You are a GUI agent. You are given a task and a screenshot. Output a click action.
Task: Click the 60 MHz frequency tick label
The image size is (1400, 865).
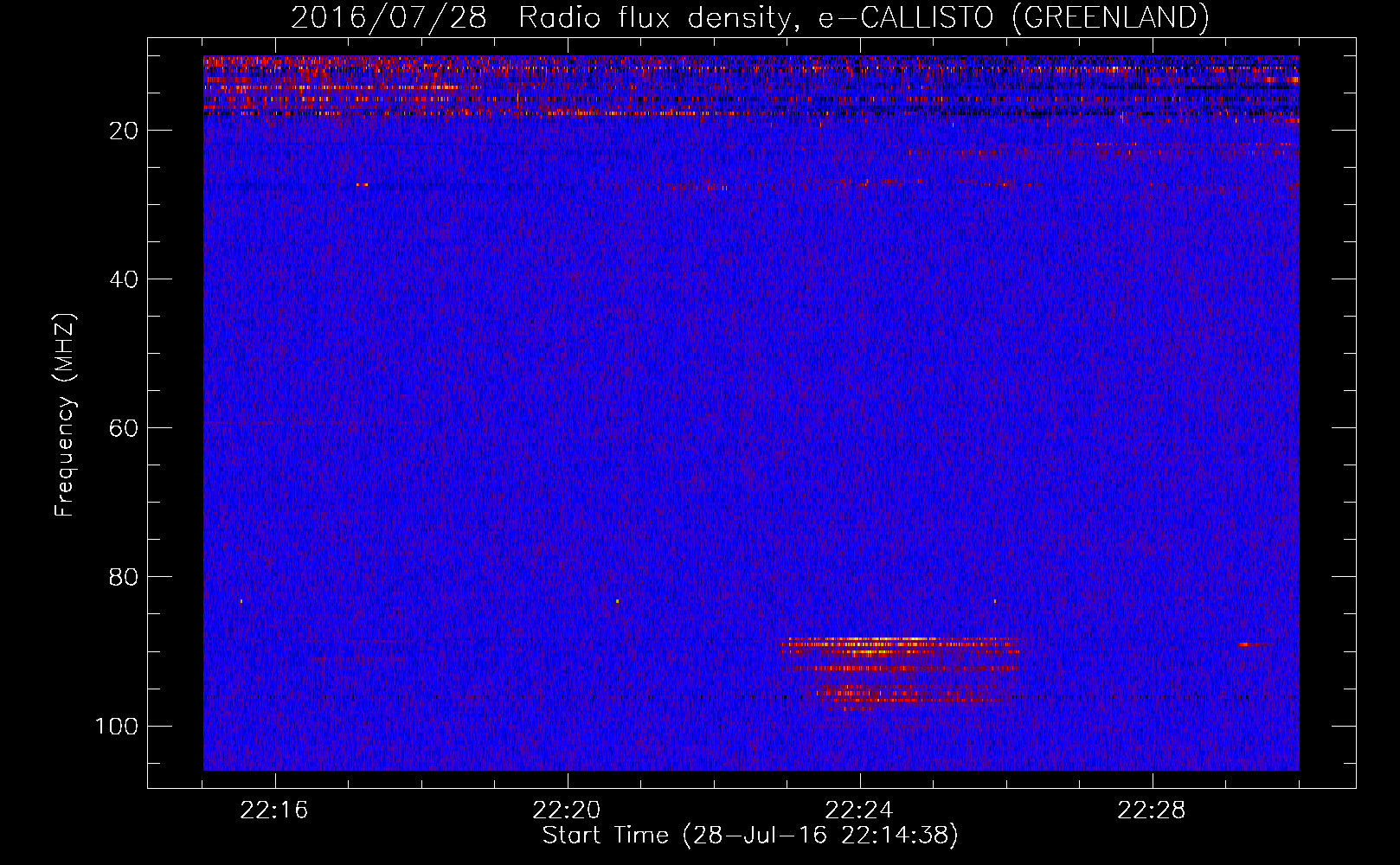(124, 428)
